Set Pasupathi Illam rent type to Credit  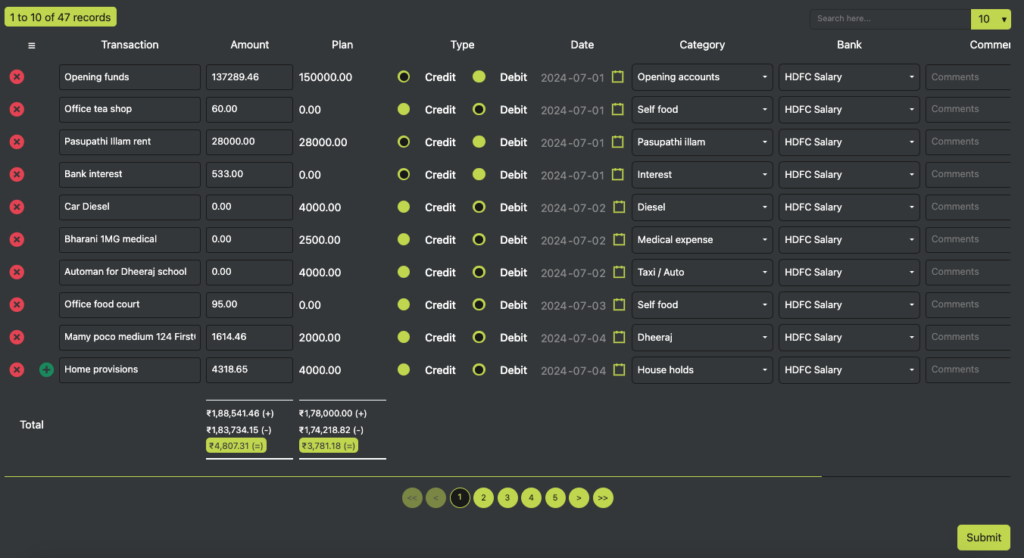pyautogui.click(x=404, y=142)
